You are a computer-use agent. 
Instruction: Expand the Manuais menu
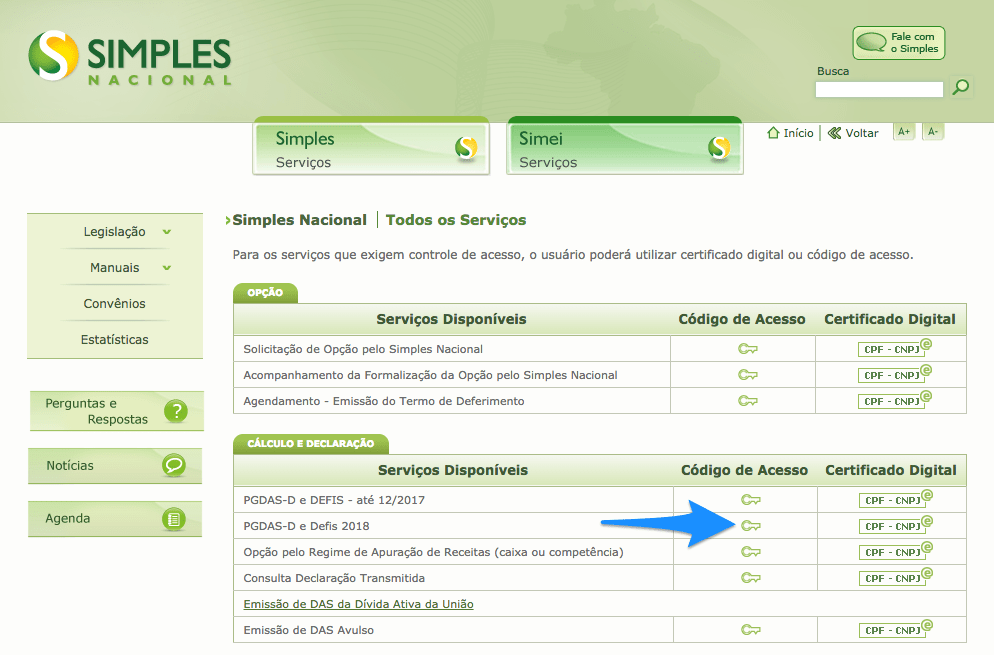pos(113,267)
